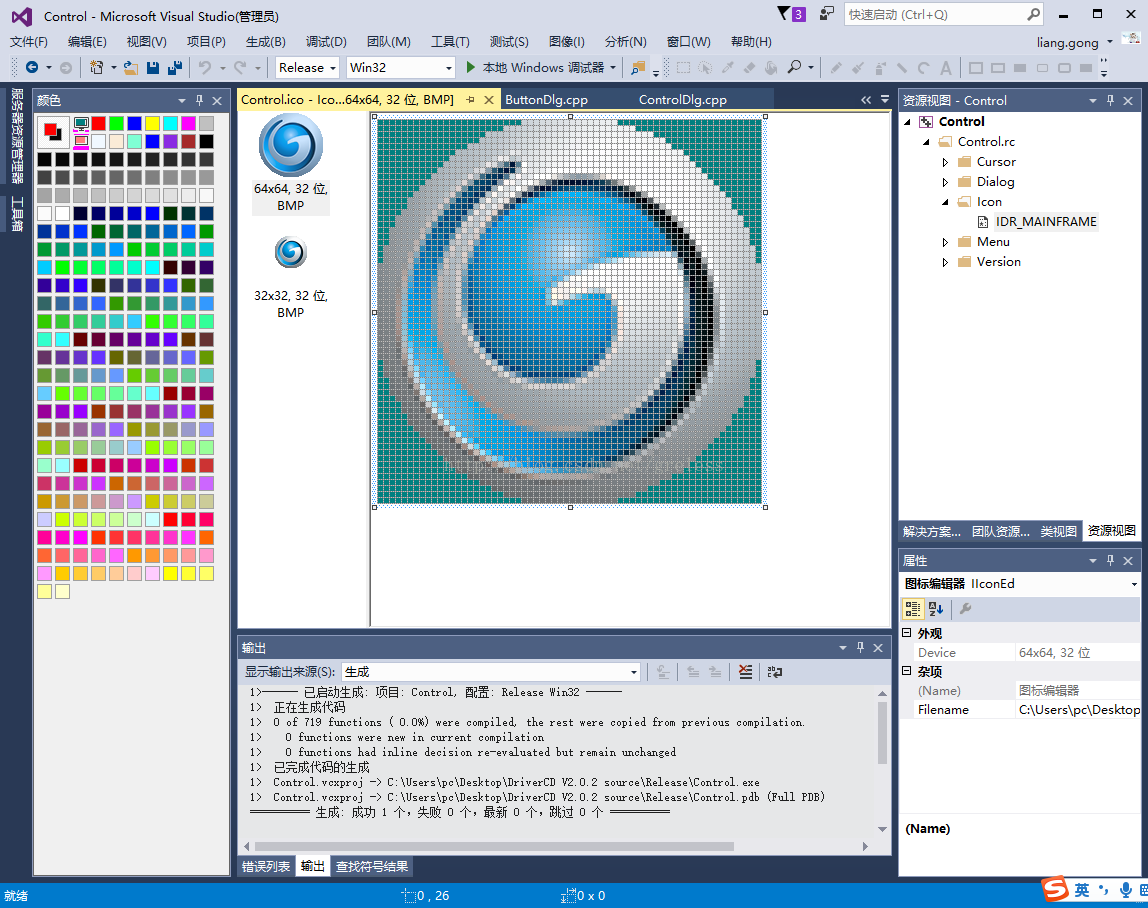Click the Alphabetical sort icon in Properties
The image size is (1148, 908).
pos(936,609)
